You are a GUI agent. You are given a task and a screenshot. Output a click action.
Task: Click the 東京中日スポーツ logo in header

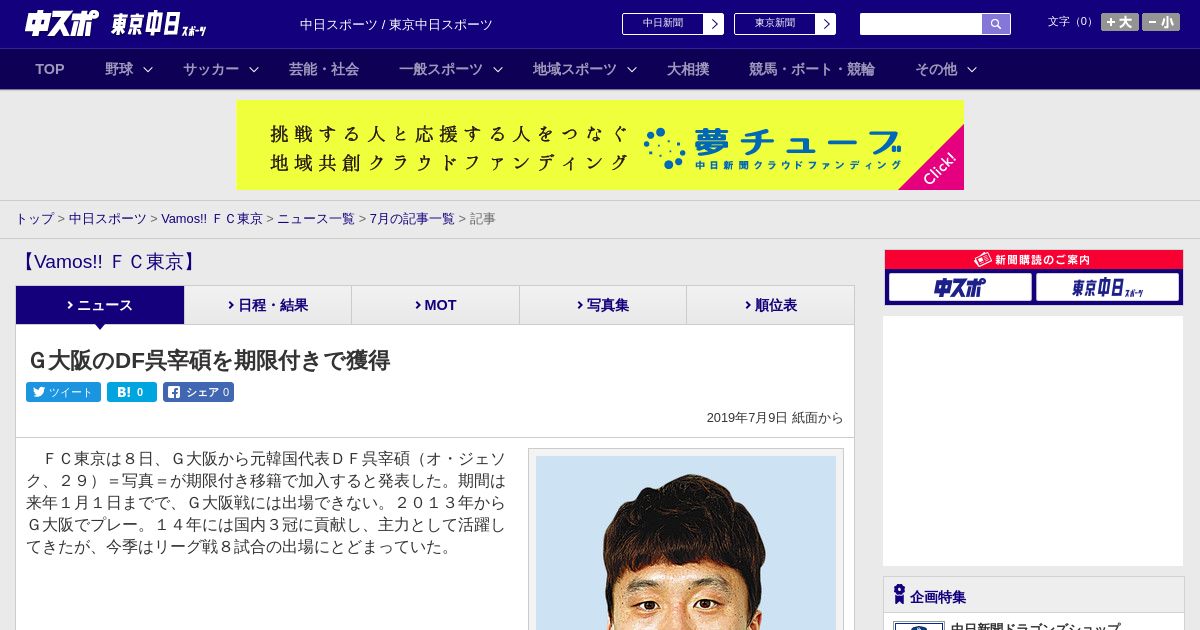pyautogui.click(x=159, y=24)
